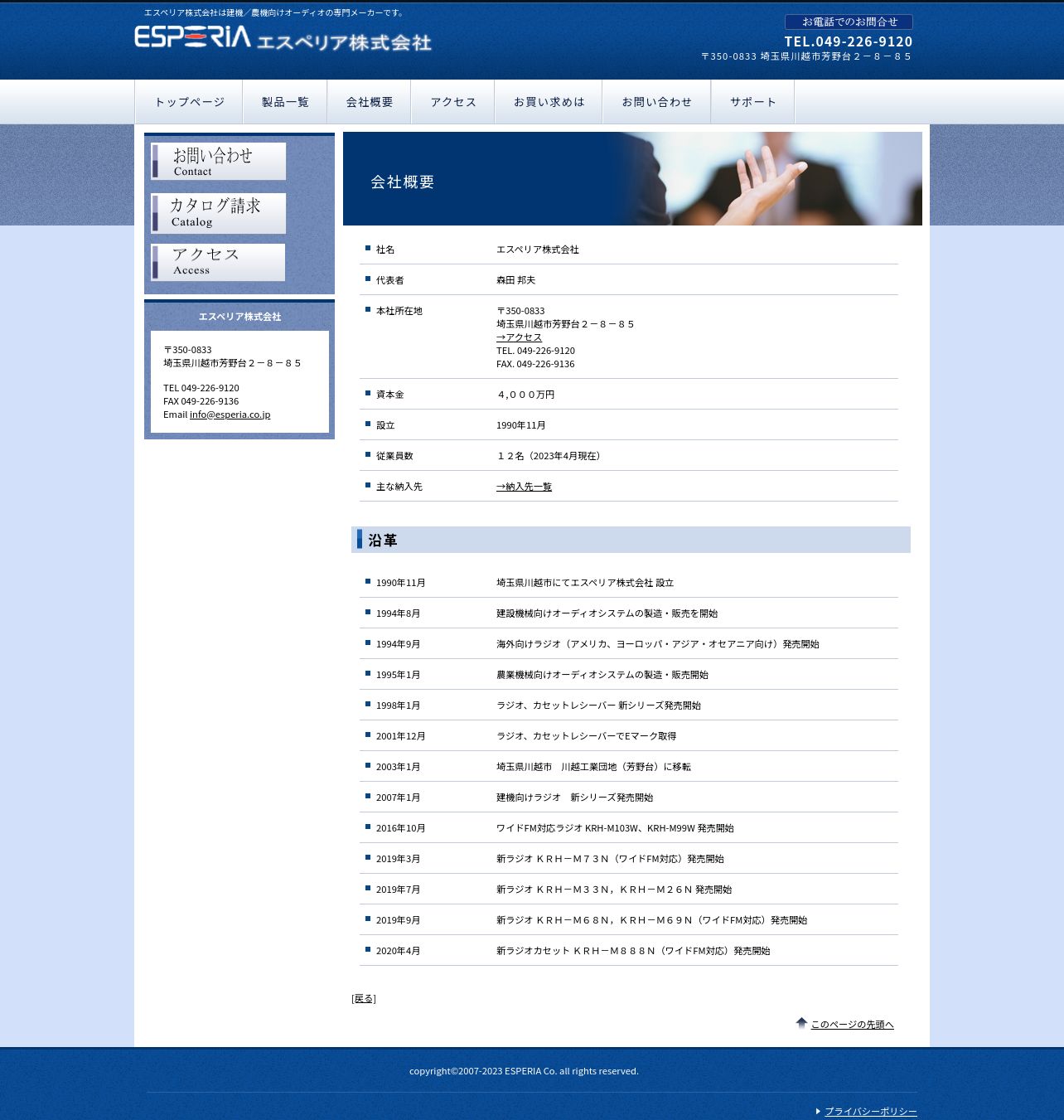The width and height of the screenshot is (1064, 1120).
Task: Click the 1994年9月 history row date
Action: point(398,644)
